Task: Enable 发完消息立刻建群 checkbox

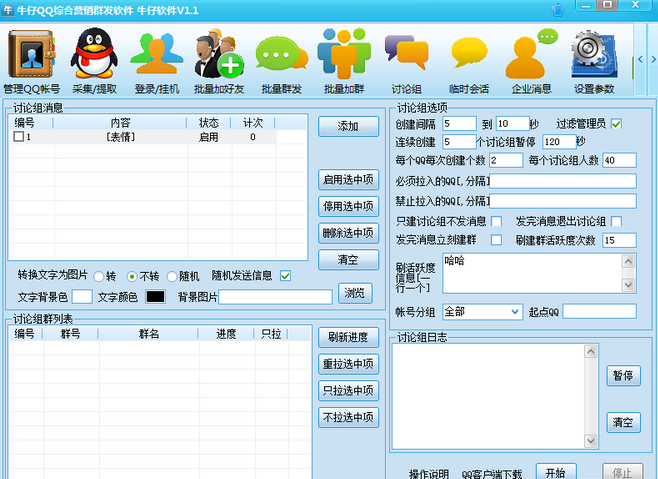Action: coord(496,240)
